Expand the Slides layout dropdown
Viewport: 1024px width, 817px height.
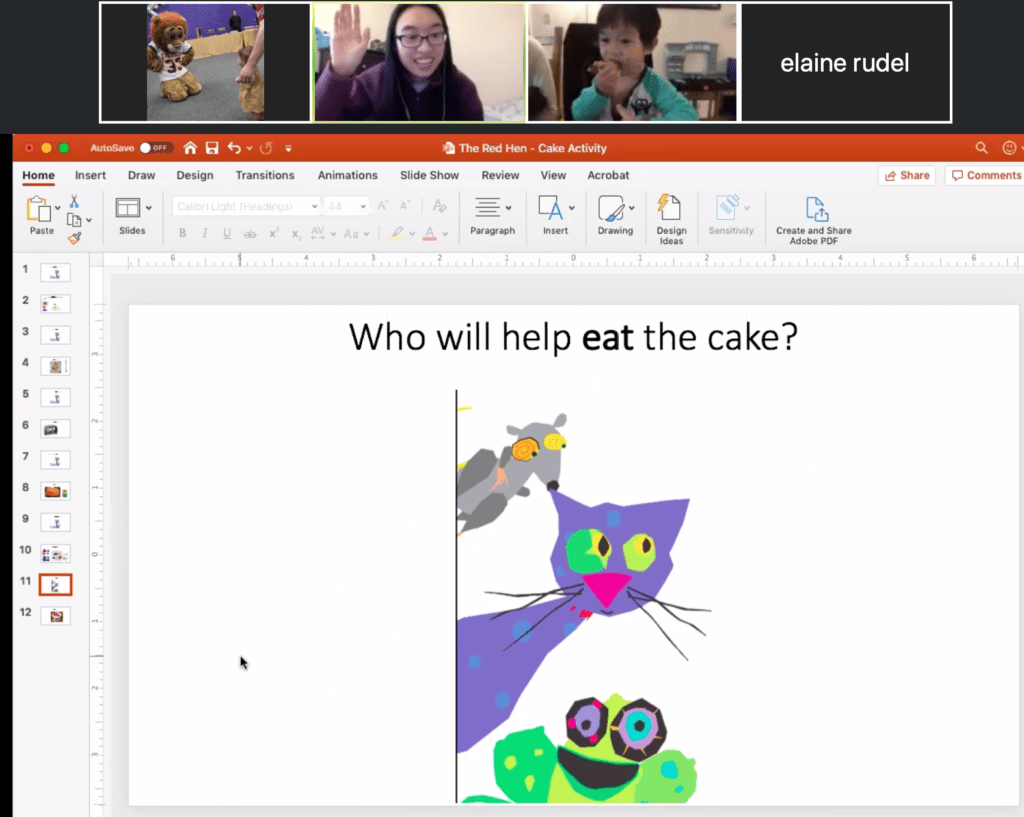tap(149, 208)
